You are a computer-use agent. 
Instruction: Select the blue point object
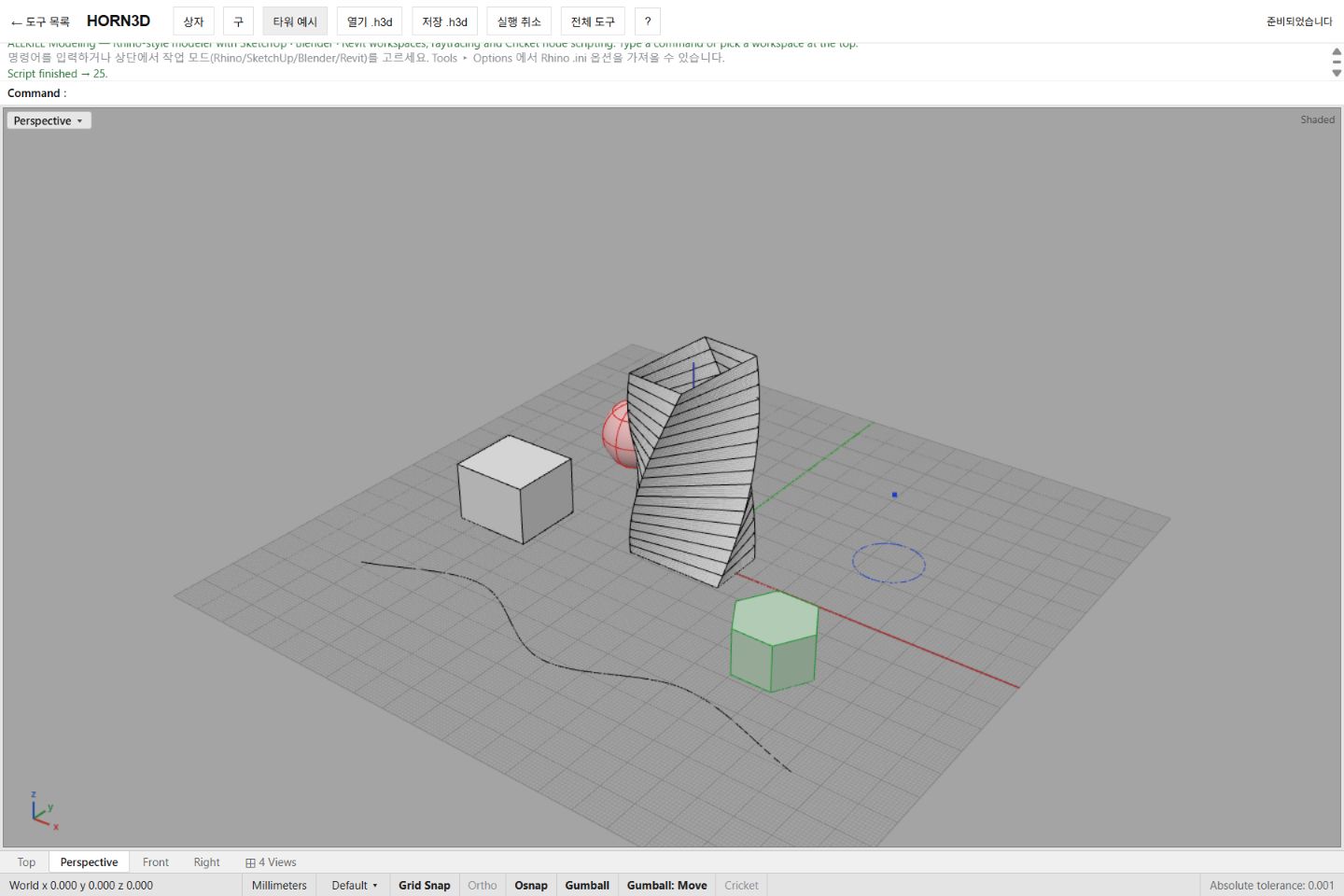(894, 495)
